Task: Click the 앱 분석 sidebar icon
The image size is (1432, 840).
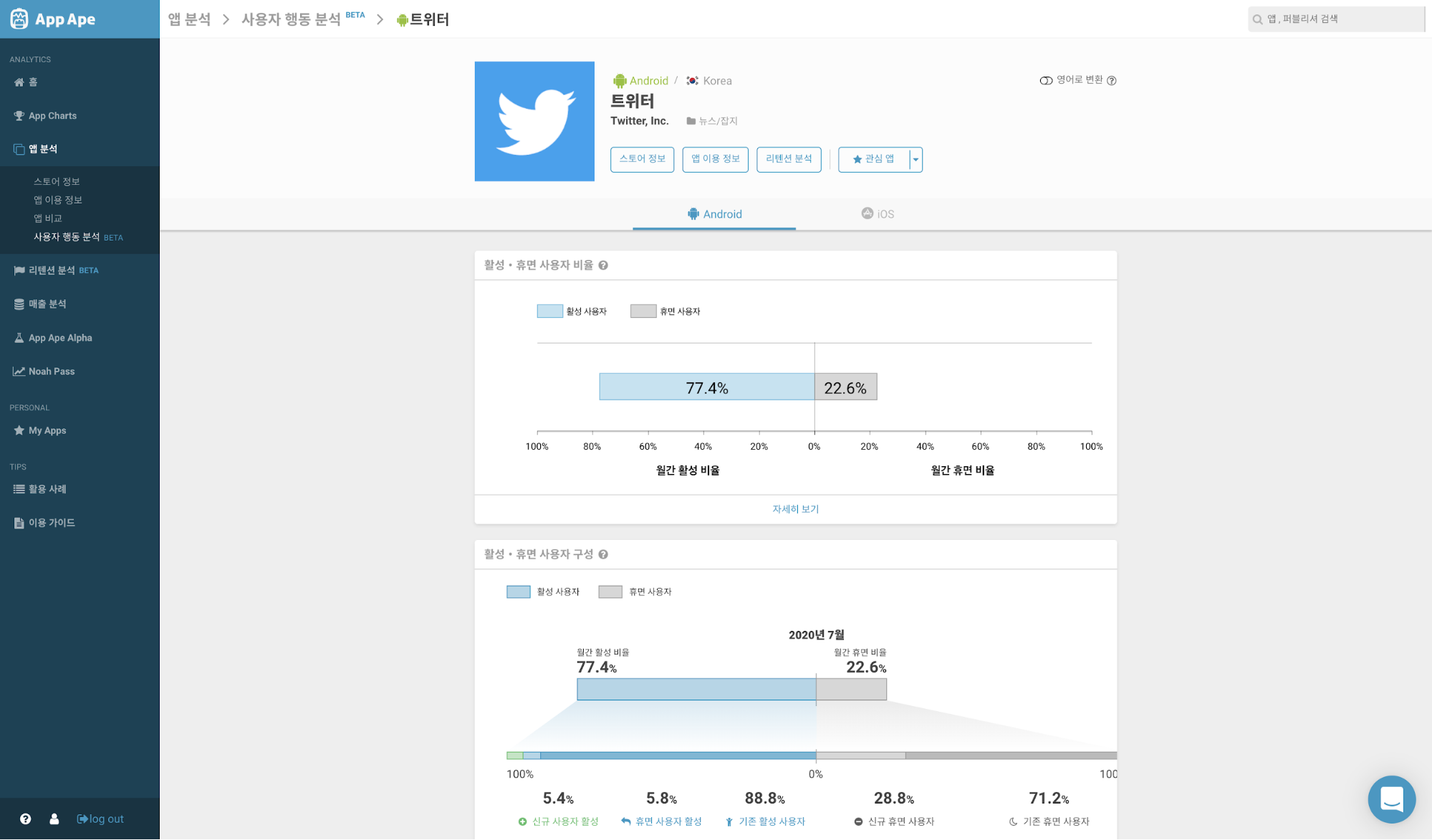Action: coord(19,149)
